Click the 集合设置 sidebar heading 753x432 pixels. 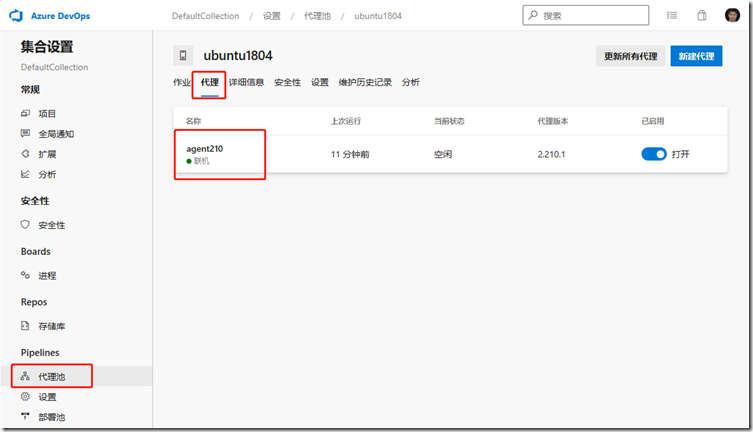[47, 47]
